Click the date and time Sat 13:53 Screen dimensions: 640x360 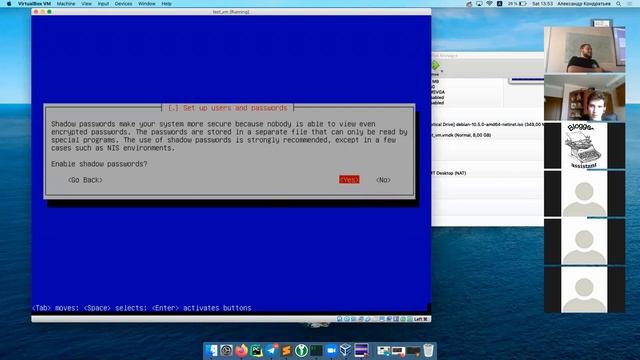click(x=542, y=4)
